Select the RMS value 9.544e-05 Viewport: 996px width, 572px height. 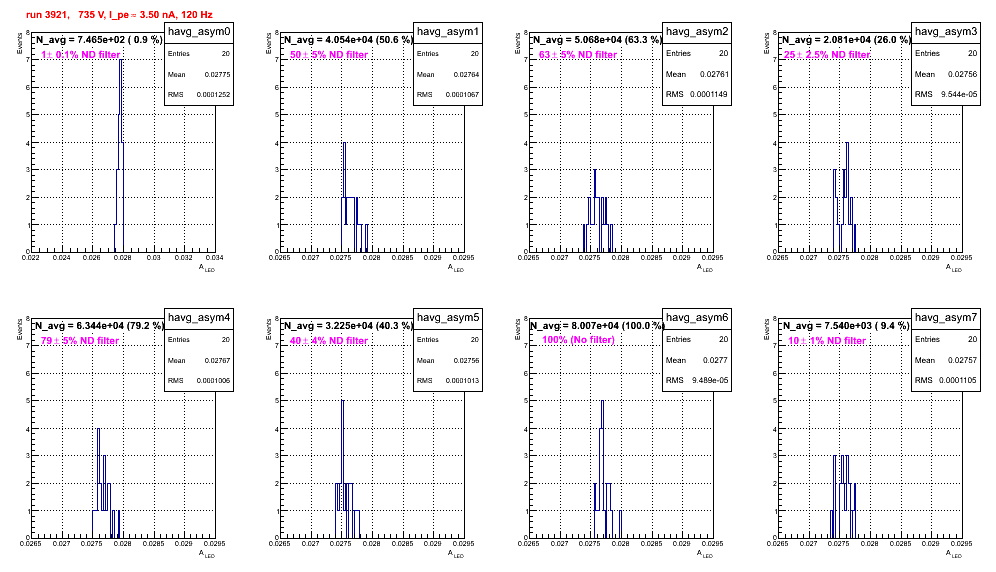[x=959, y=95]
